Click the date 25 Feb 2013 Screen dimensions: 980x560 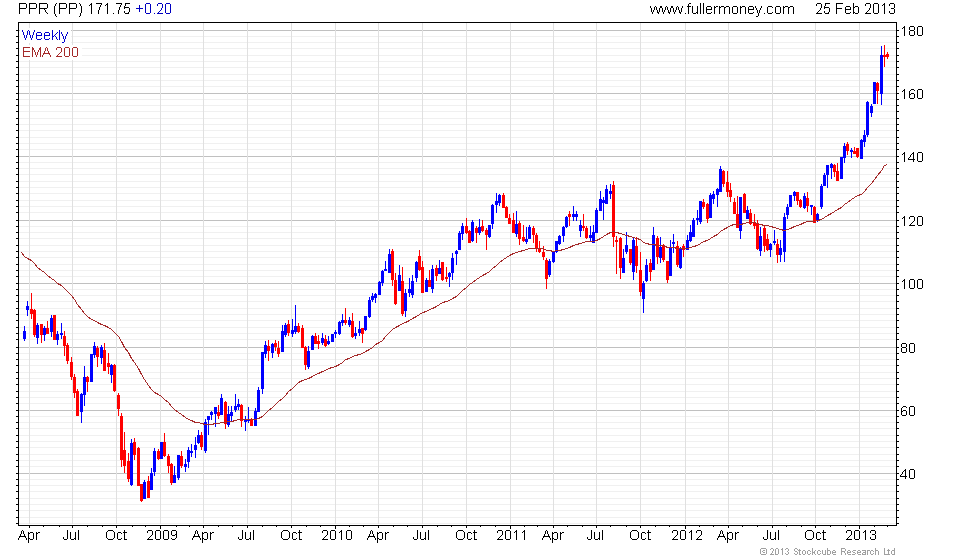855,9
